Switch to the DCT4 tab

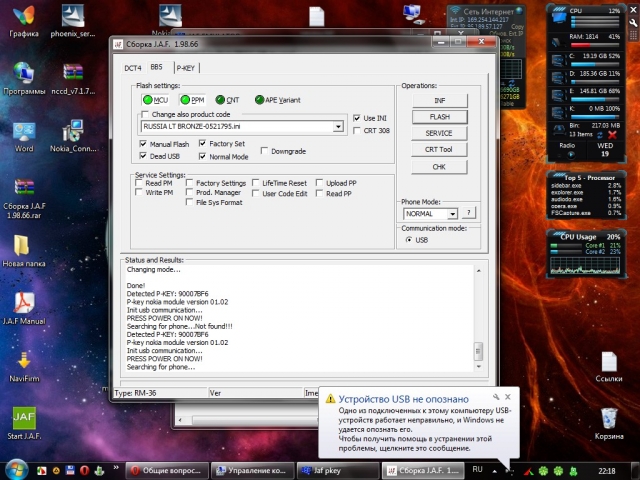pyautogui.click(x=132, y=68)
